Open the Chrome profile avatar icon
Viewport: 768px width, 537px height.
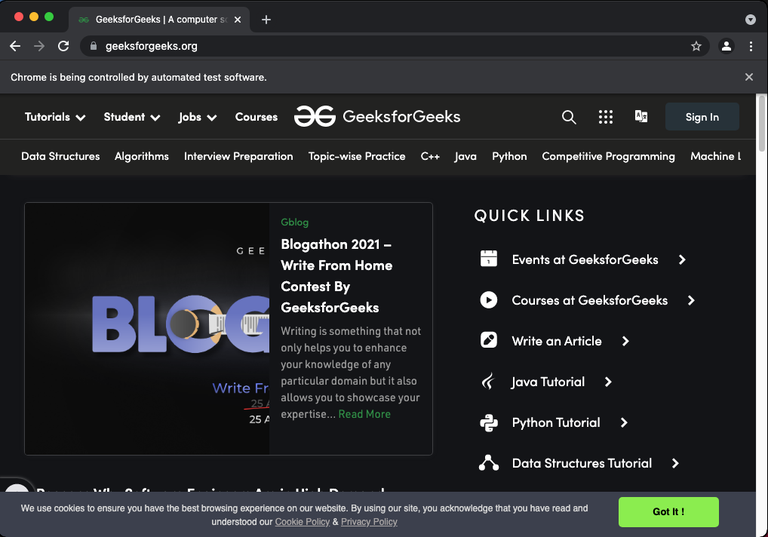coord(726,46)
